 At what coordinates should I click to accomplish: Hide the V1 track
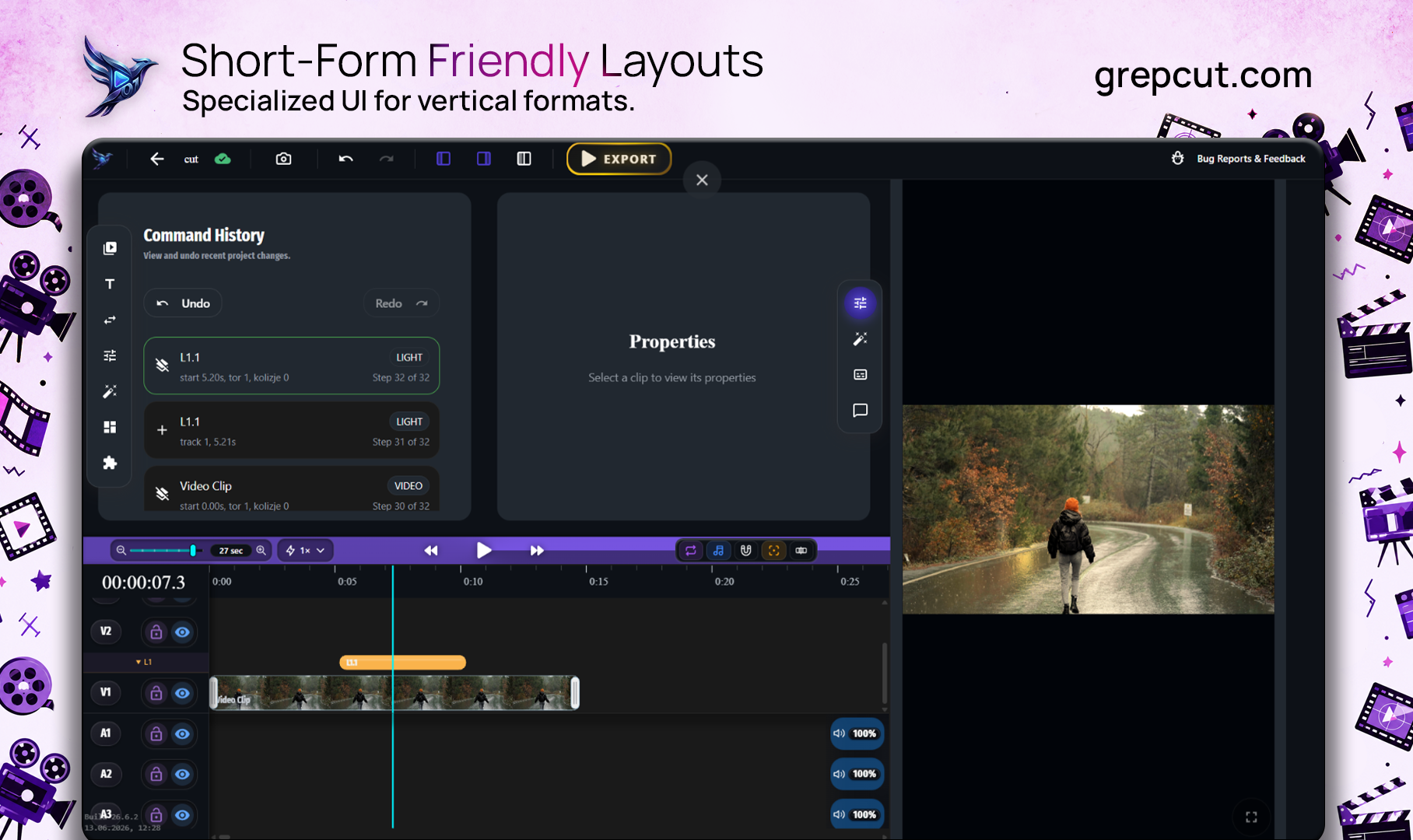[182, 693]
